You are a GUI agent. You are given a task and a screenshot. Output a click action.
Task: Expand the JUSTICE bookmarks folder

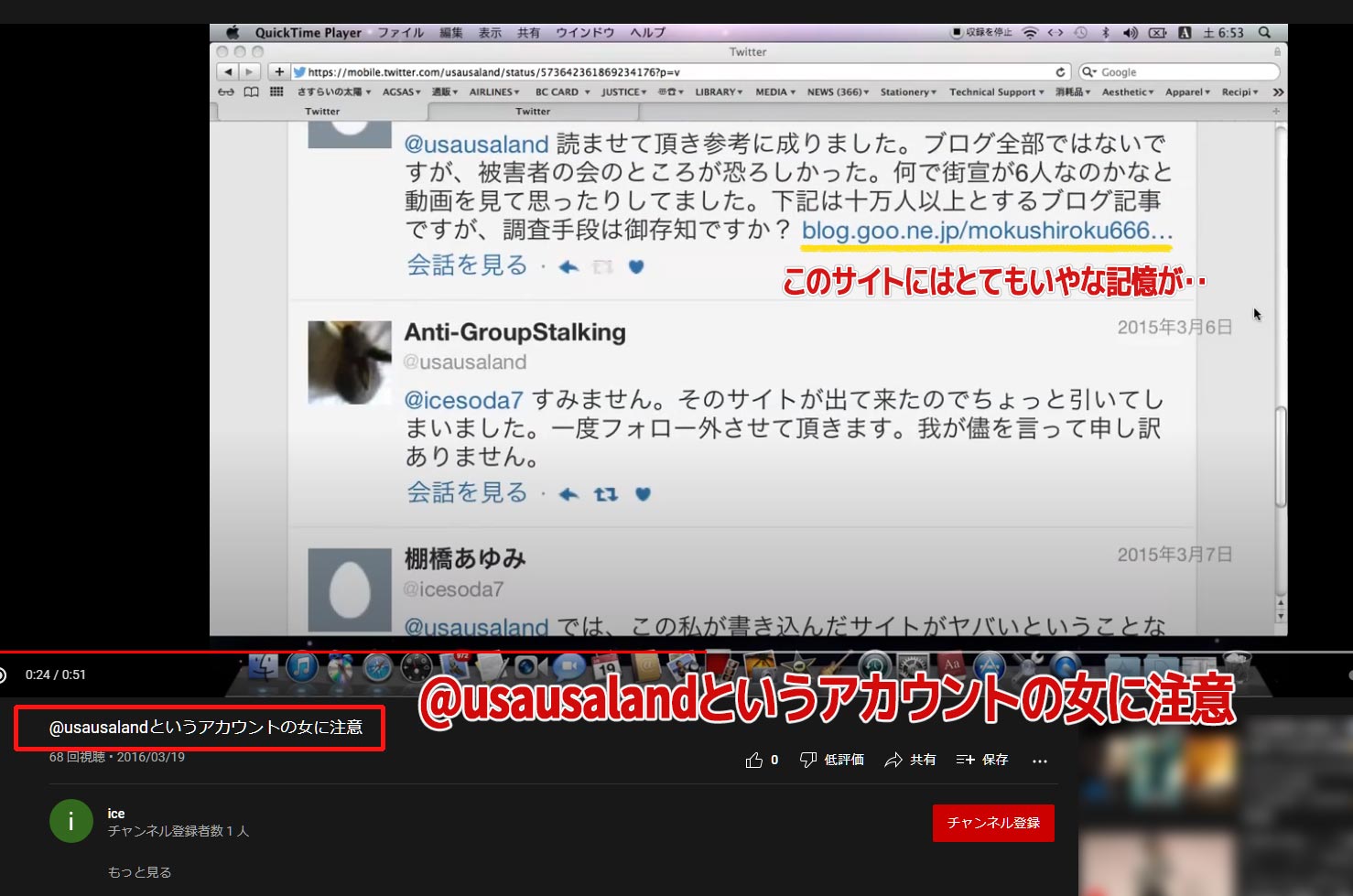(623, 92)
